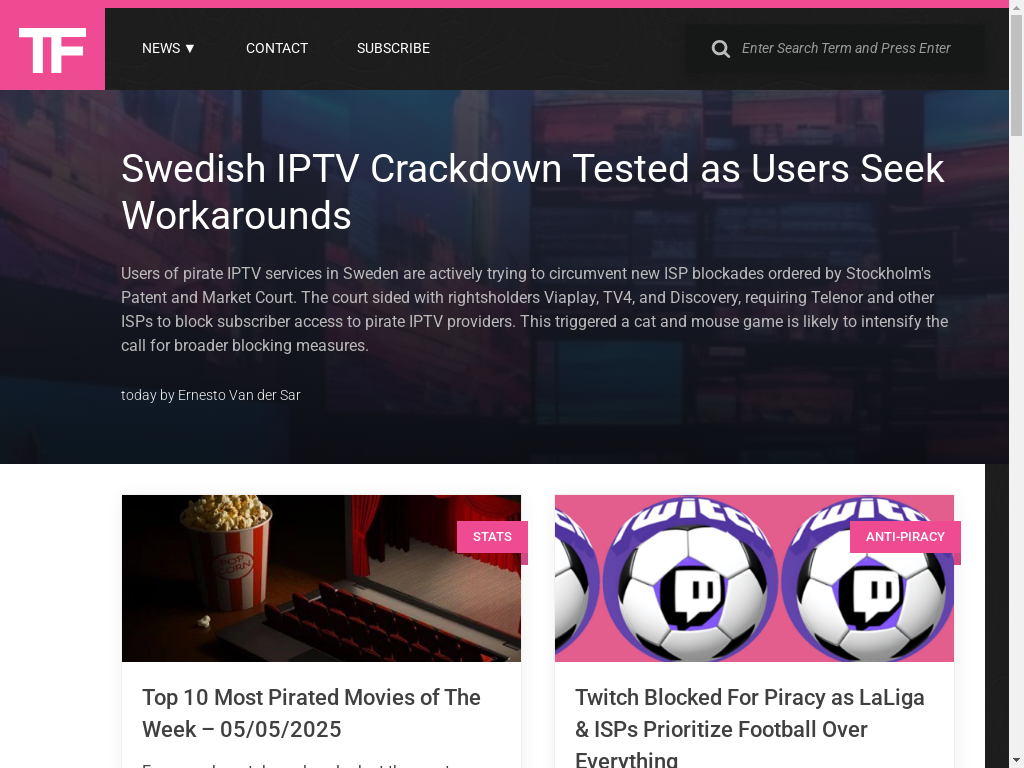Open Top 10 Most Pirated Movies article
Screen dimensions: 1024x768
coord(312,713)
